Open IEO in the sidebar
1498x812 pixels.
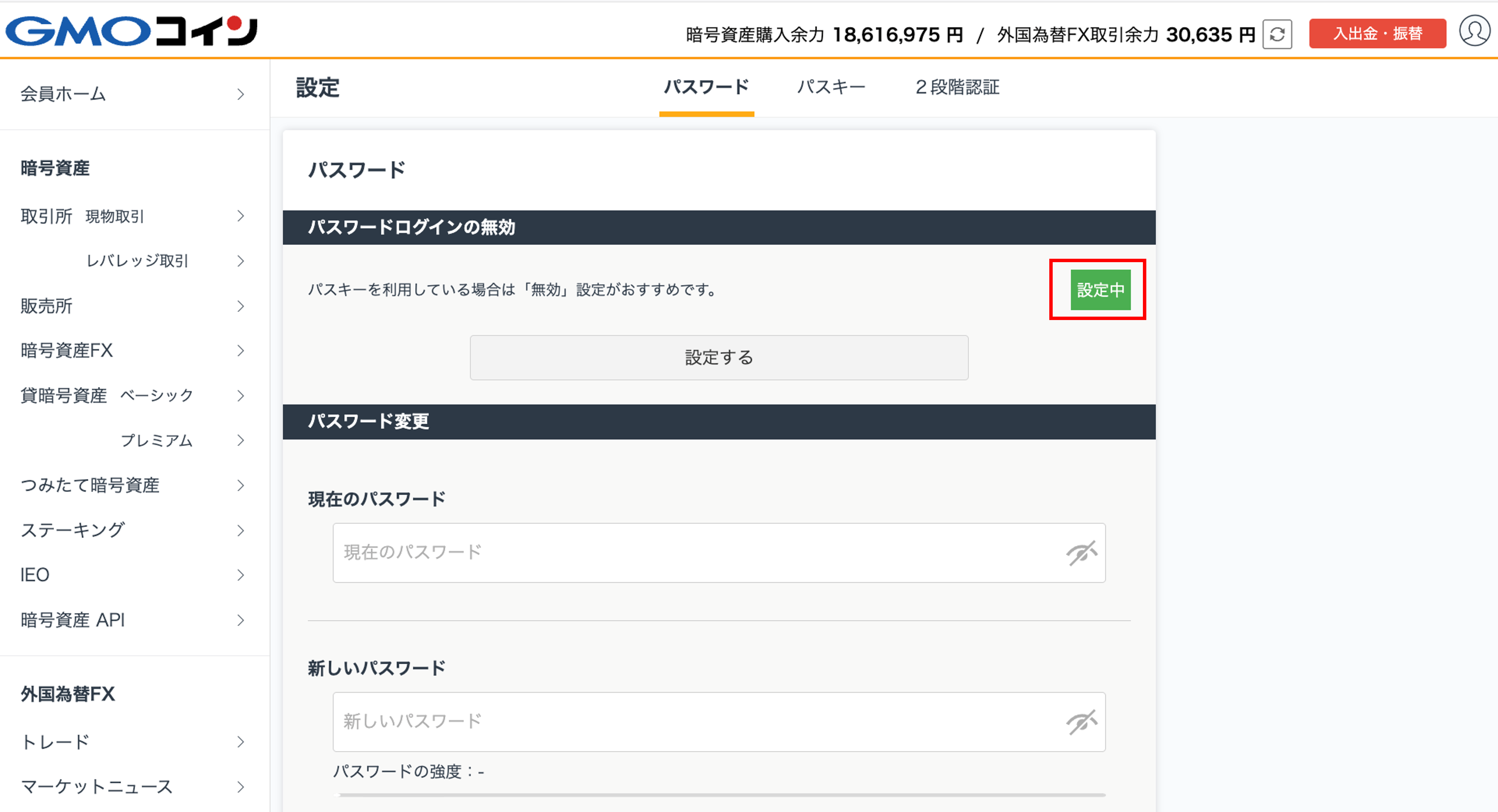(134, 575)
